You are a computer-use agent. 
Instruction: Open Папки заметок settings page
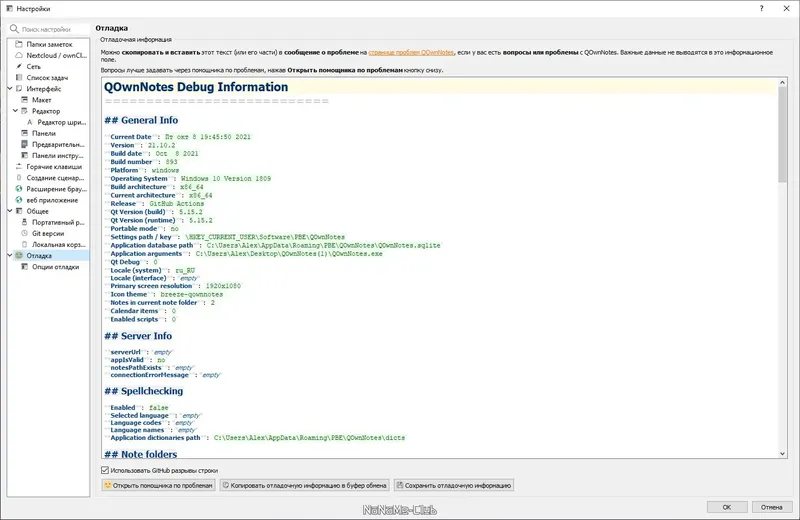point(49,44)
